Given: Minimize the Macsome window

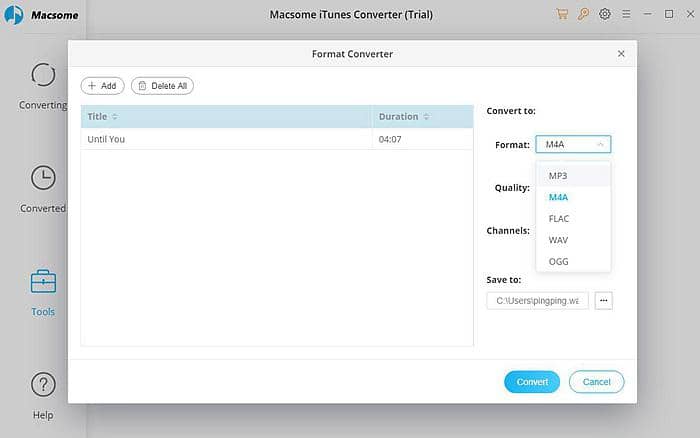Looking at the screenshot, I should point(647,14).
